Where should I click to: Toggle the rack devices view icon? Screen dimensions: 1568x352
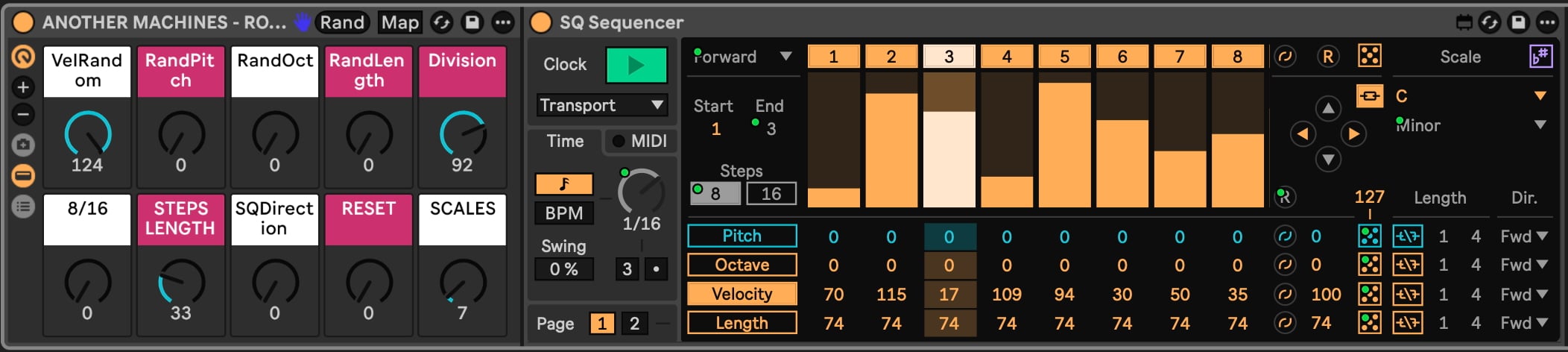(23, 176)
